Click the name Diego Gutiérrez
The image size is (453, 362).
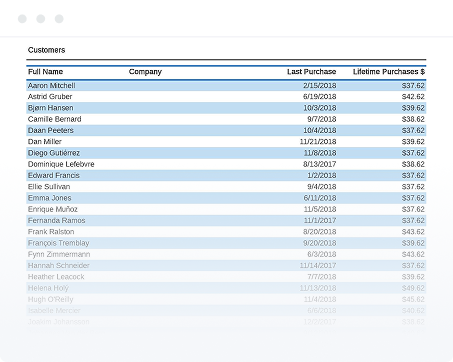[x=54, y=153]
